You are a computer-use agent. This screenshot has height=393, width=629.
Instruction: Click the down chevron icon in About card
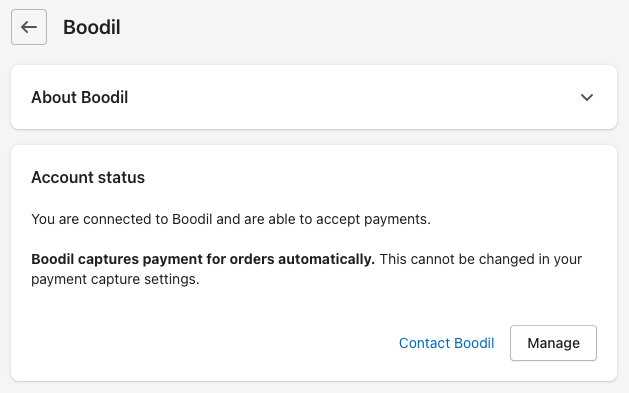click(x=586, y=97)
